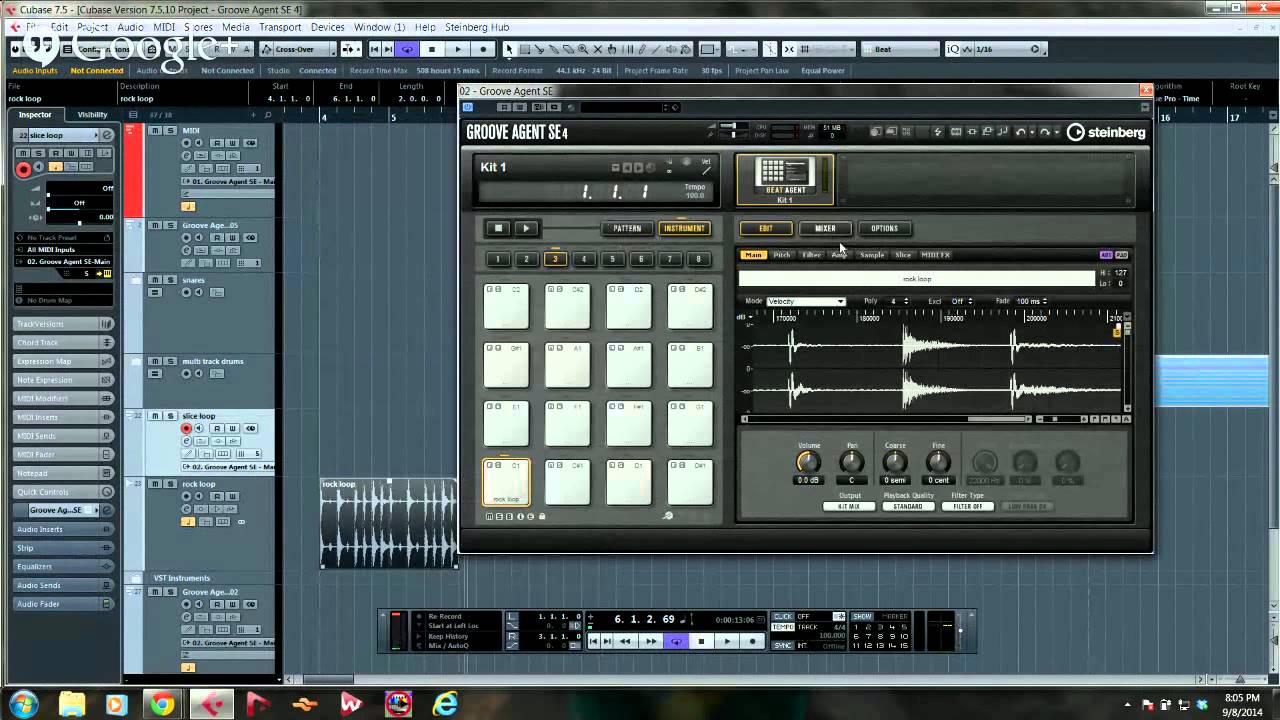Open the Velocity mode dropdown

coord(806,301)
